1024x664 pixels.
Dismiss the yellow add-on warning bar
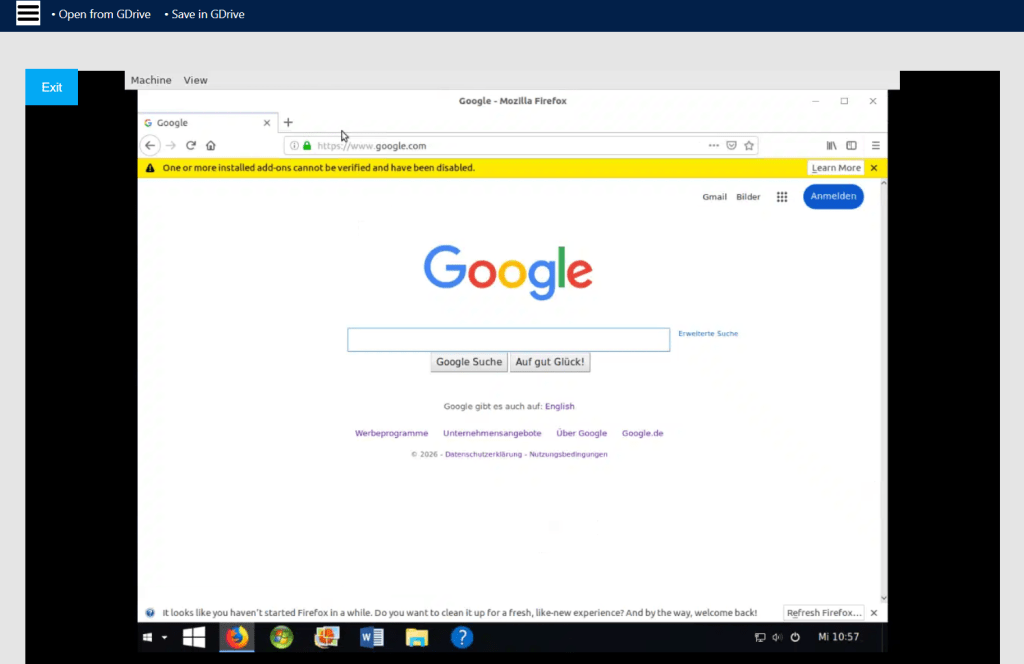874,168
